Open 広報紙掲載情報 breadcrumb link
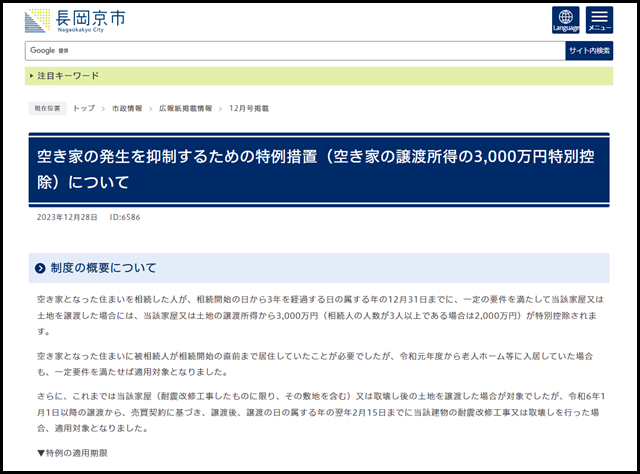Viewport: 640px width, 474px height. [x=185, y=108]
